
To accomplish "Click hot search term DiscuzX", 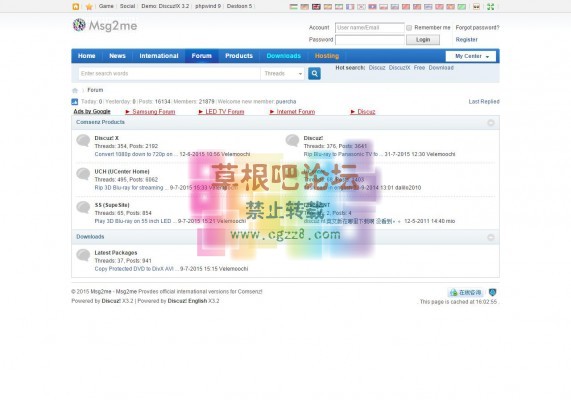I will [399, 68].
